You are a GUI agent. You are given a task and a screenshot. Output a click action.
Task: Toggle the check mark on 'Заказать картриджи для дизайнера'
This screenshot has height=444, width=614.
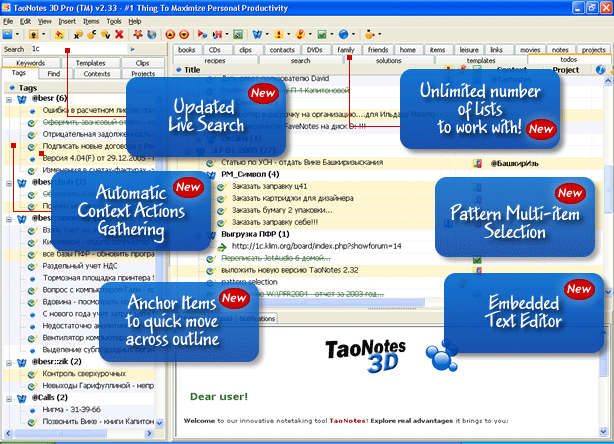coord(222,199)
